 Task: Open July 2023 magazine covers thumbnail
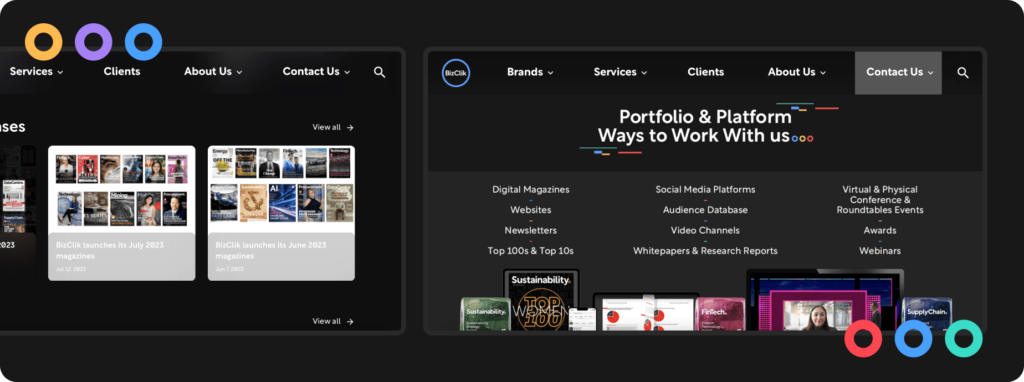click(121, 189)
